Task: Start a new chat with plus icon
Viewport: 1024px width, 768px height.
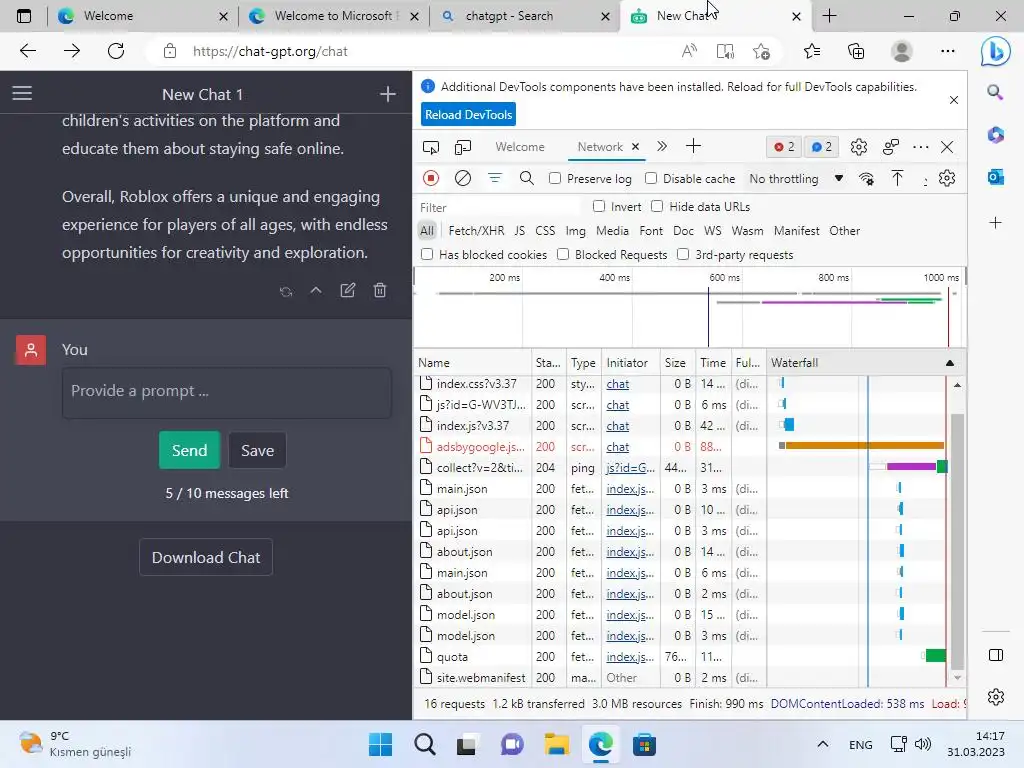Action: coord(388,94)
